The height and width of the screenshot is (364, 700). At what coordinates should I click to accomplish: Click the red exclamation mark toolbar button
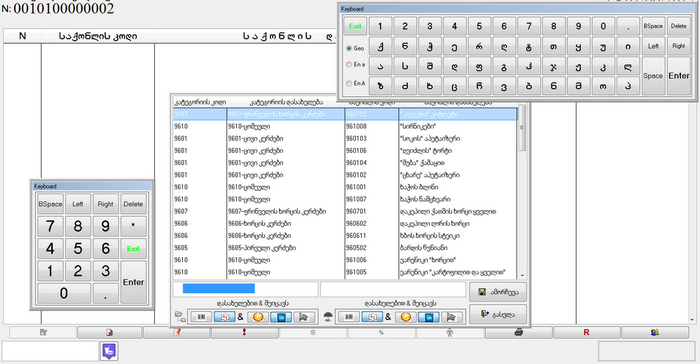pyautogui.click(x=244, y=332)
